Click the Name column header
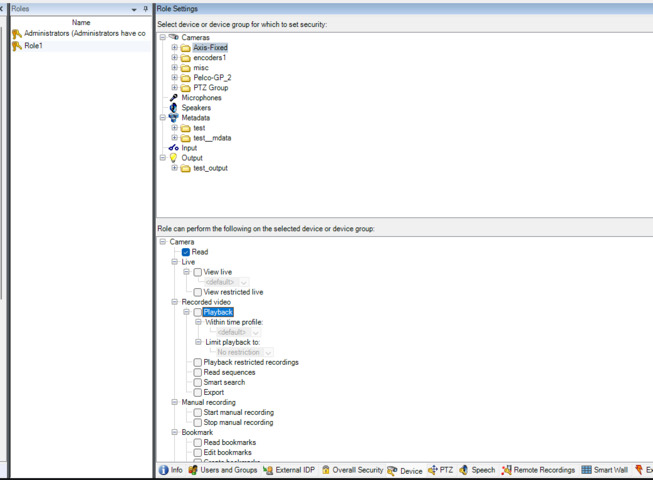 click(81, 22)
